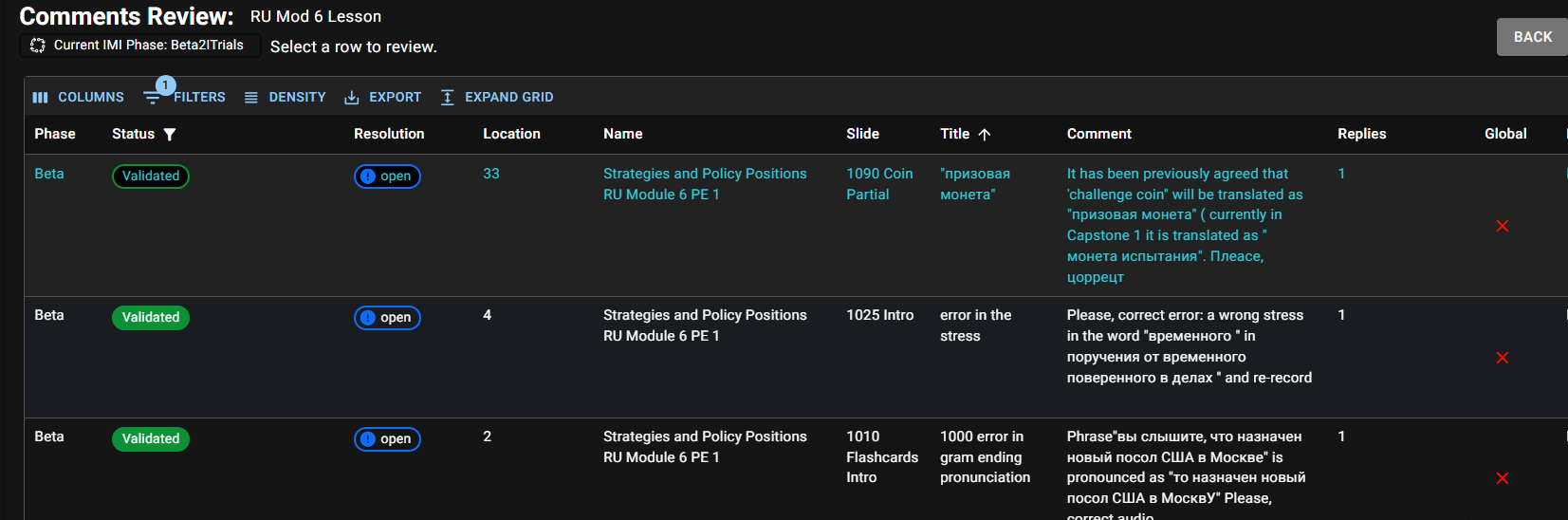Open the Strategies and Policy Positions link in row one
The height and width of the screenshot is (520, 1568).
pyautogui.click(x=704, y=175)
